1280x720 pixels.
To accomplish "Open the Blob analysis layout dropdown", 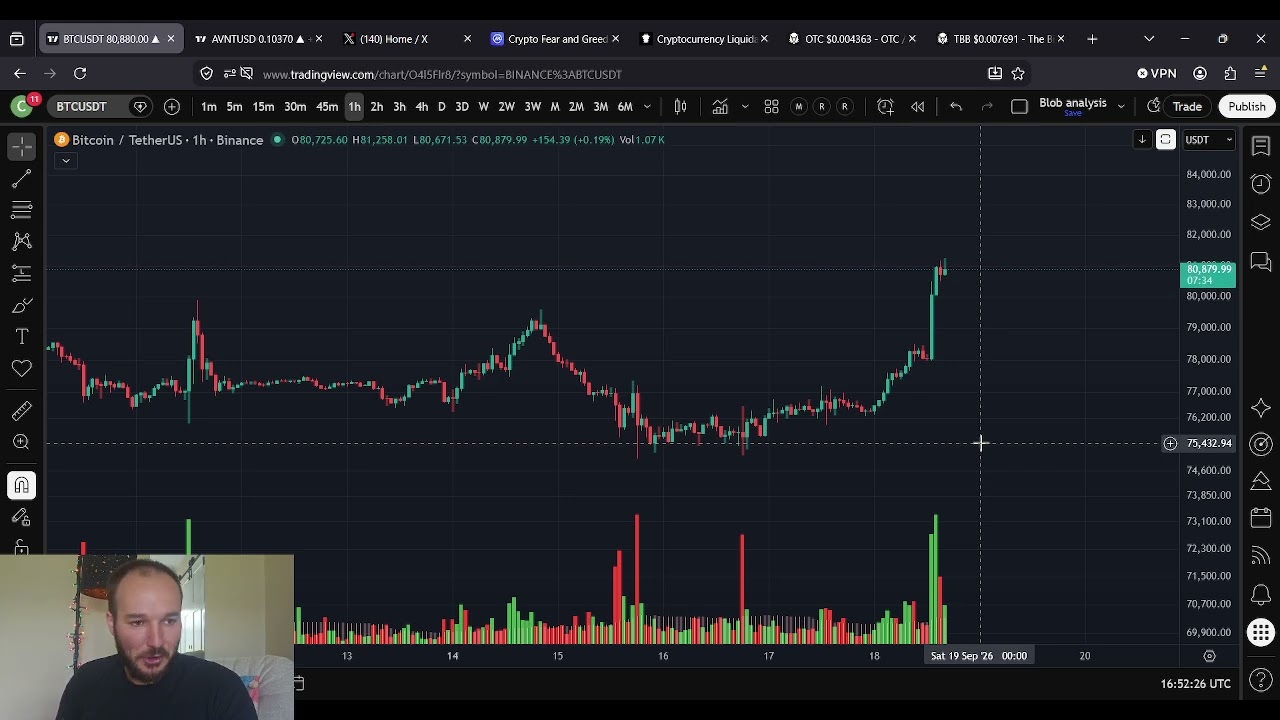I will [1121, 106].
